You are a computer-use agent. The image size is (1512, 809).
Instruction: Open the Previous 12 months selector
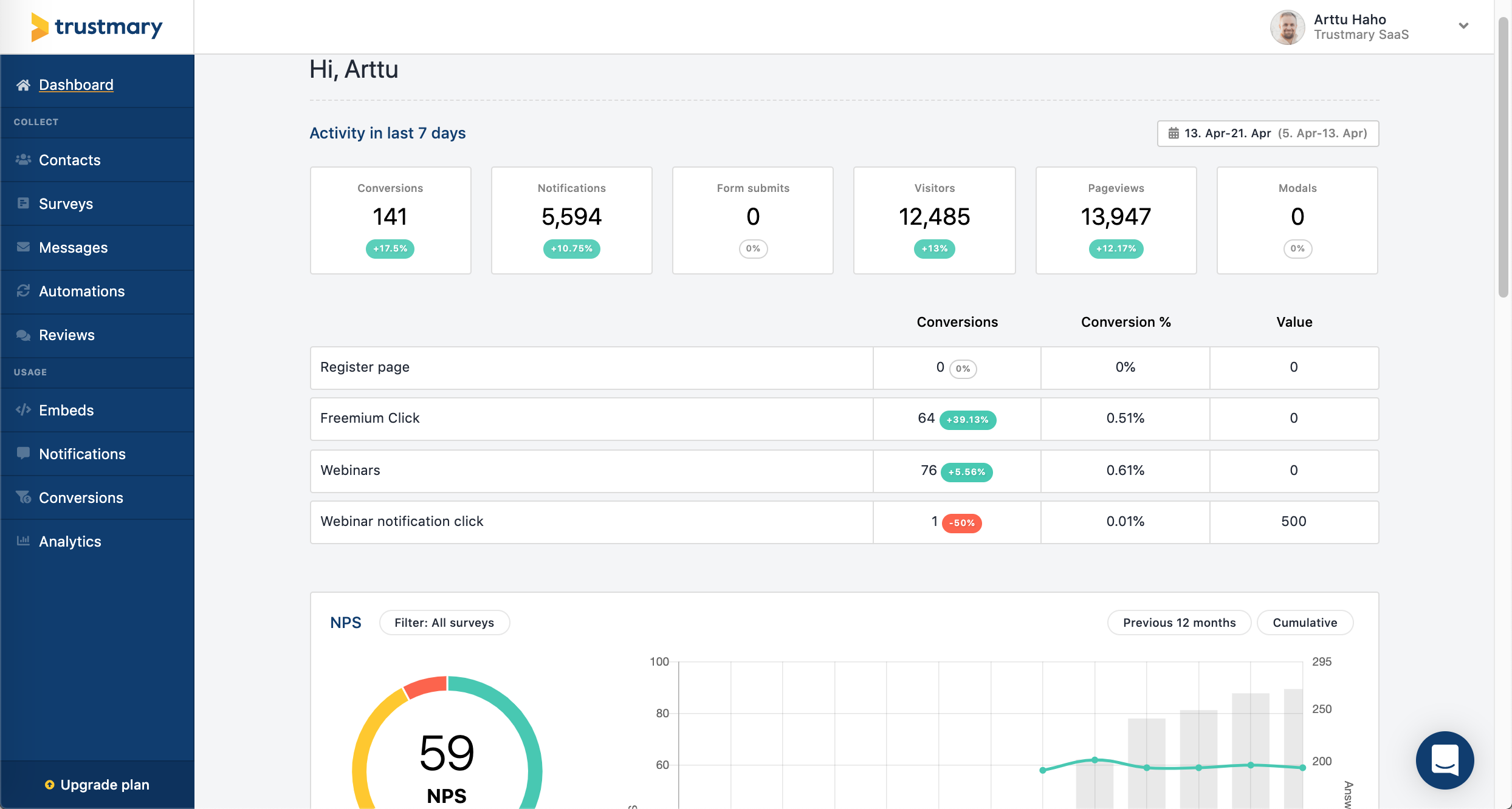[1179, 623]
